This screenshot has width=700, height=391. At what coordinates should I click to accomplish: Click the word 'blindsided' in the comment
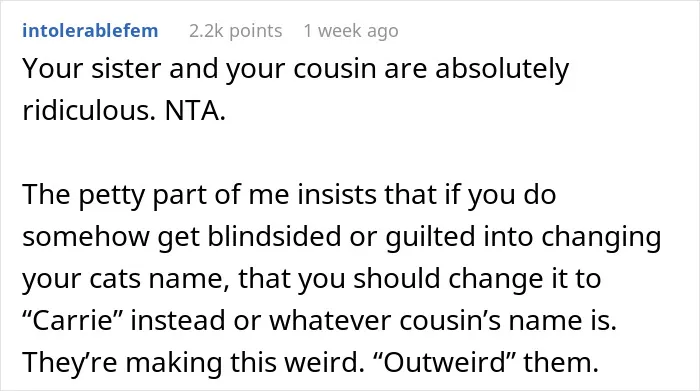(274, 236)
